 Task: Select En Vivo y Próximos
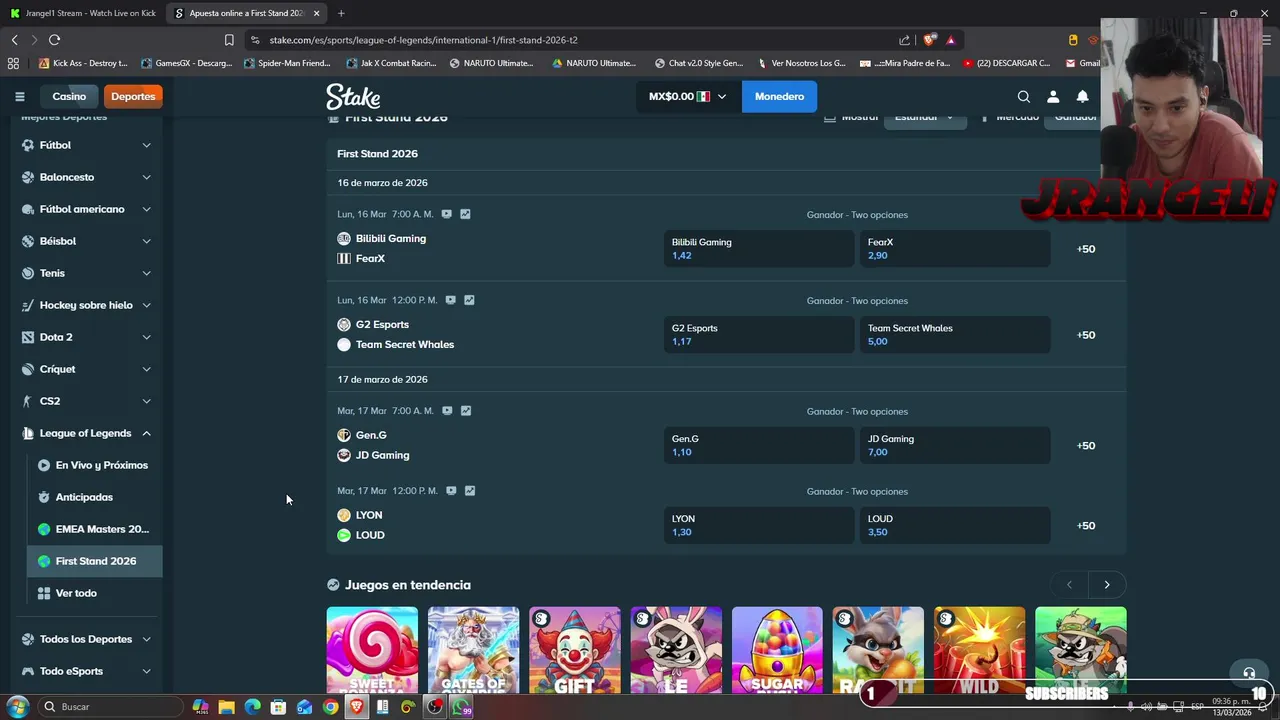tap(94, 465)
